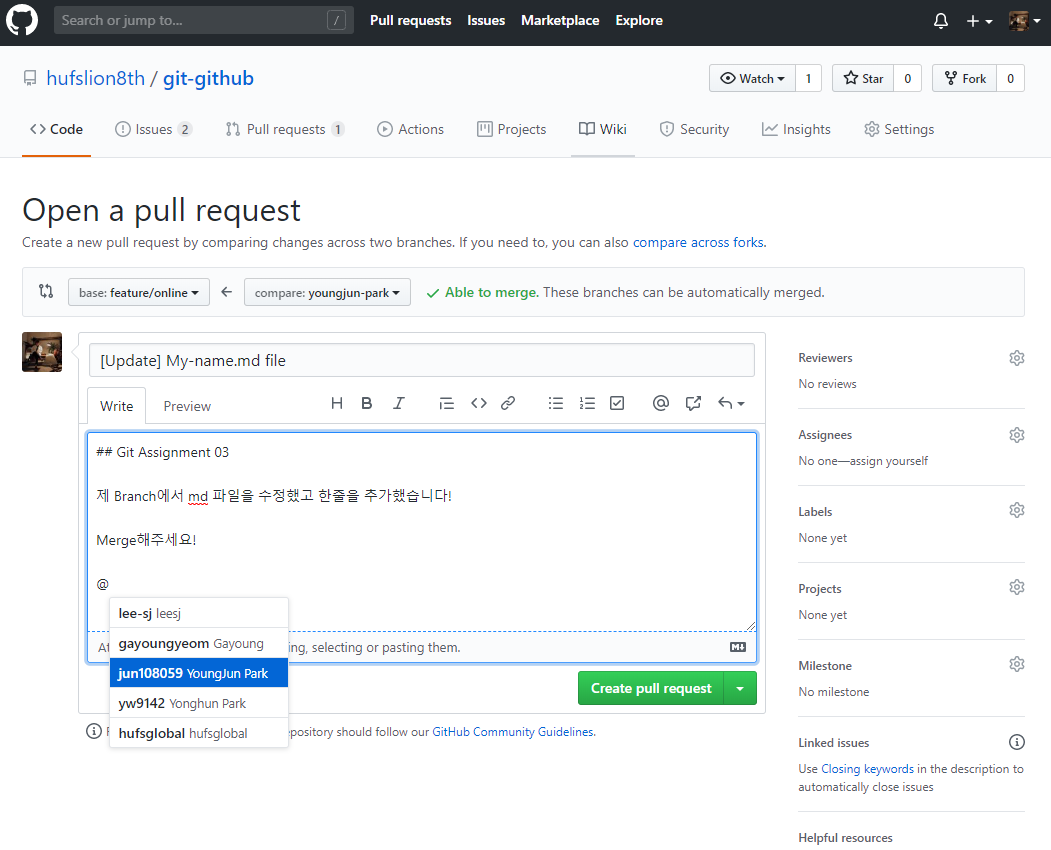Click the compare branches swap icon
This screenshot has width=1051, height=850.
[46, 291]
